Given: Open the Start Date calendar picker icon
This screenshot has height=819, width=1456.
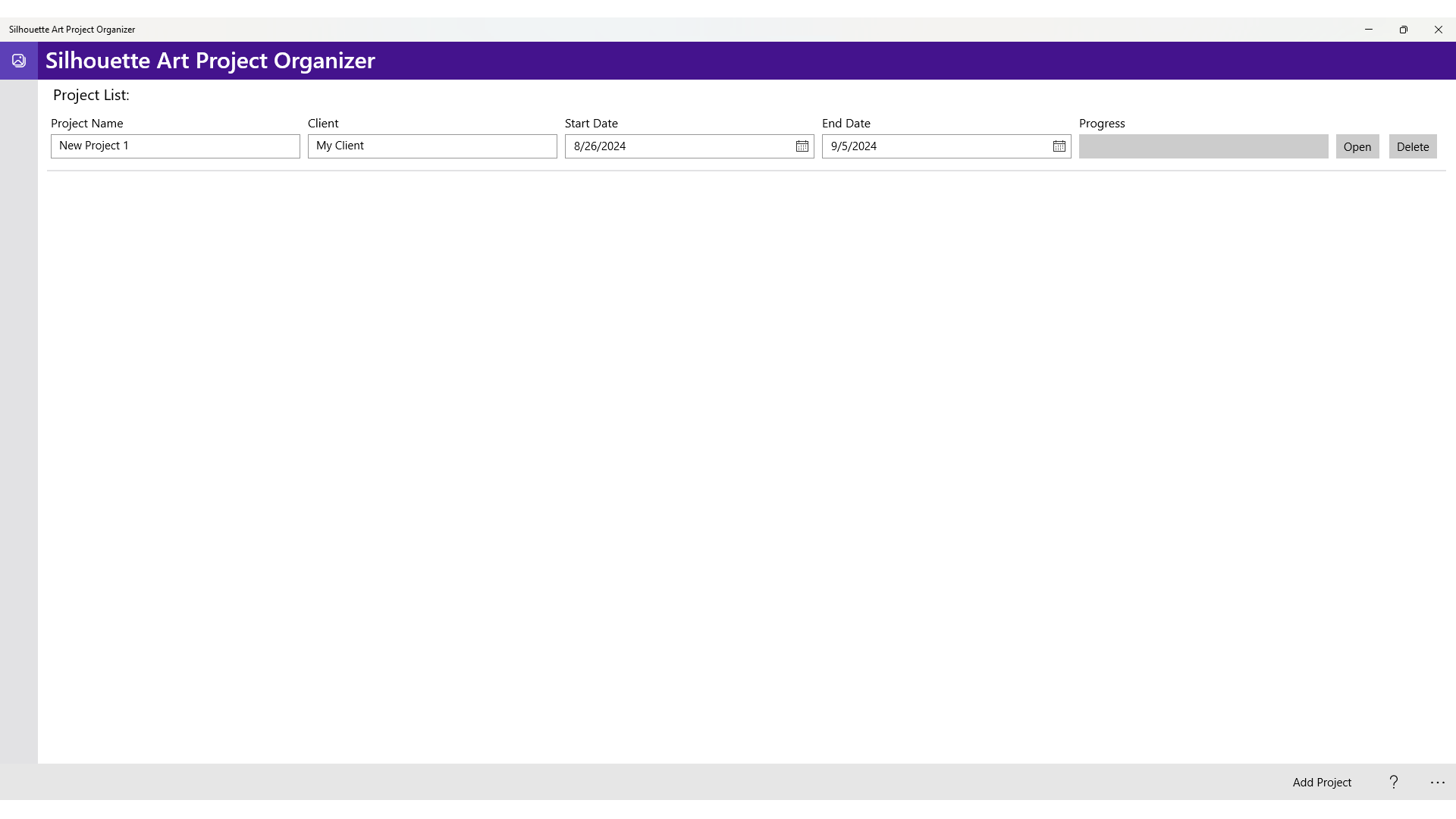Looking at the screenshot, I should 802,146.
